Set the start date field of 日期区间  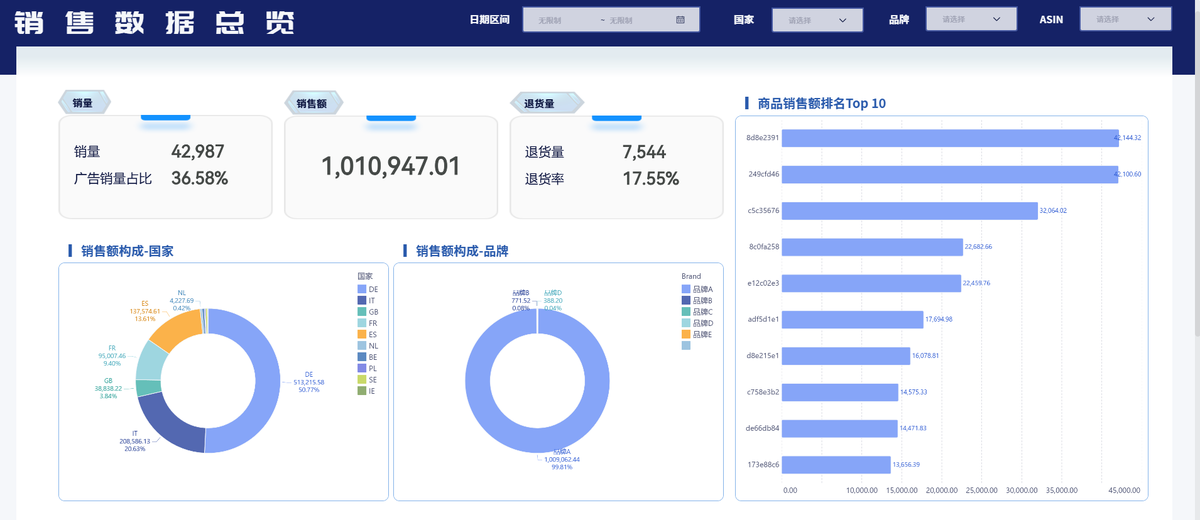pos(563,20)
